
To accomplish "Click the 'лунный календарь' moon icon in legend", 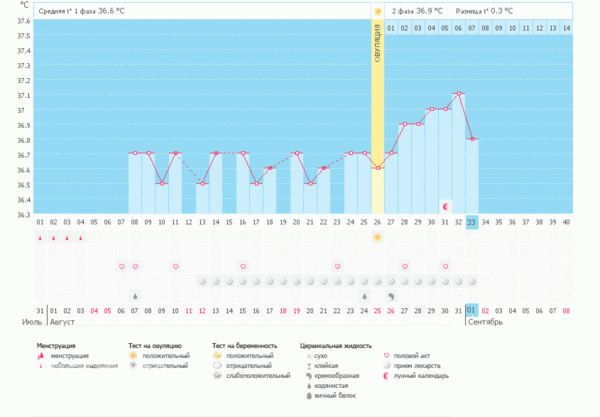I will point(388,376).
